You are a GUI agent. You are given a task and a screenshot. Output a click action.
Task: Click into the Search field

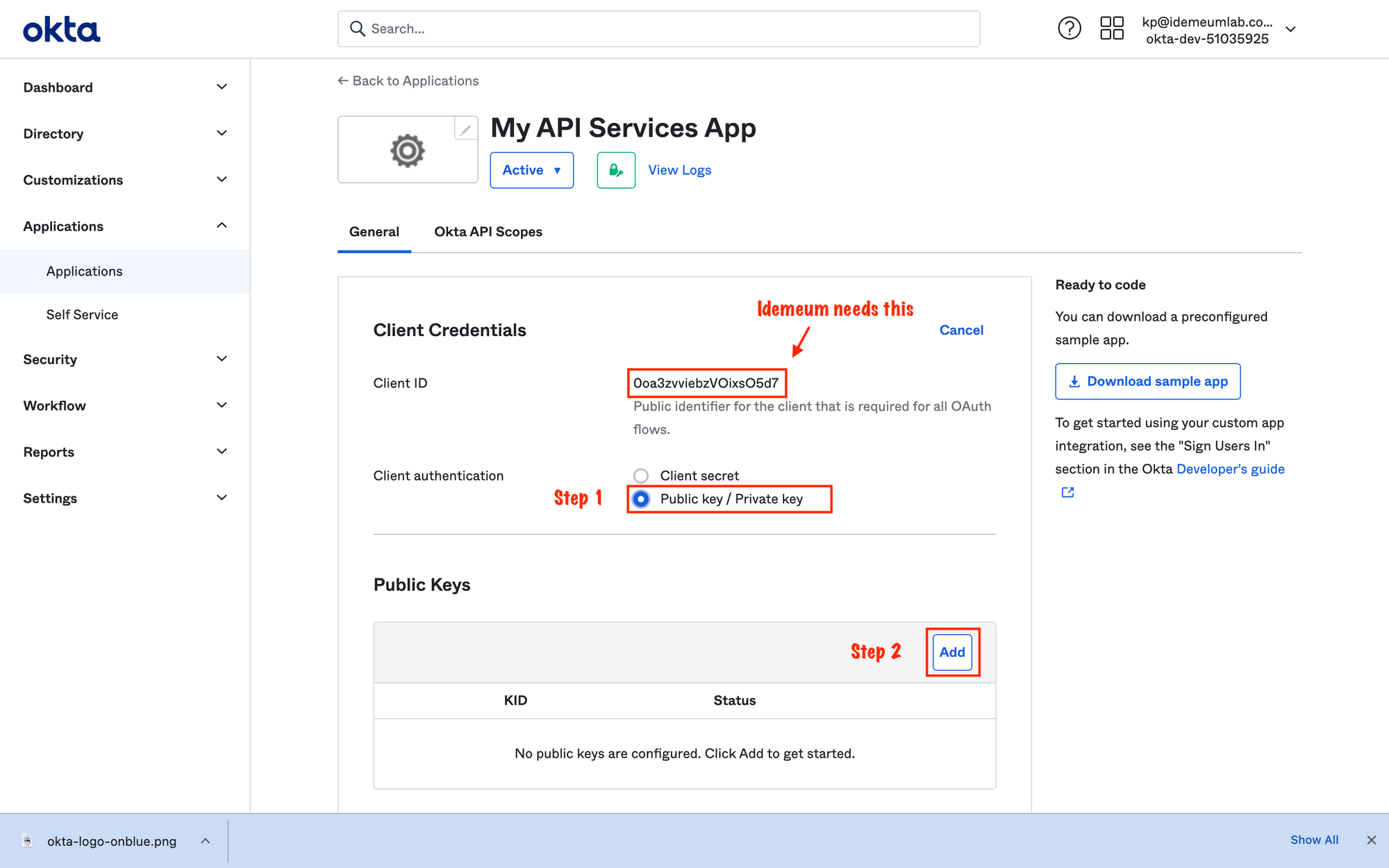pos(658,28)
